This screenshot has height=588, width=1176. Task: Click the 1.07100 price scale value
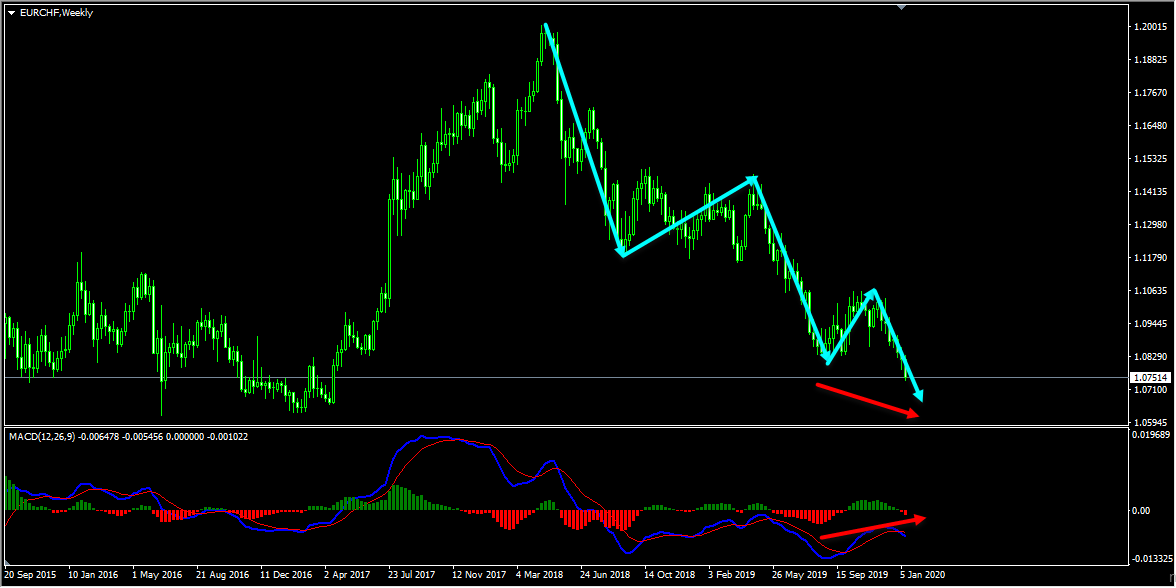click(x=1151, y=389)
